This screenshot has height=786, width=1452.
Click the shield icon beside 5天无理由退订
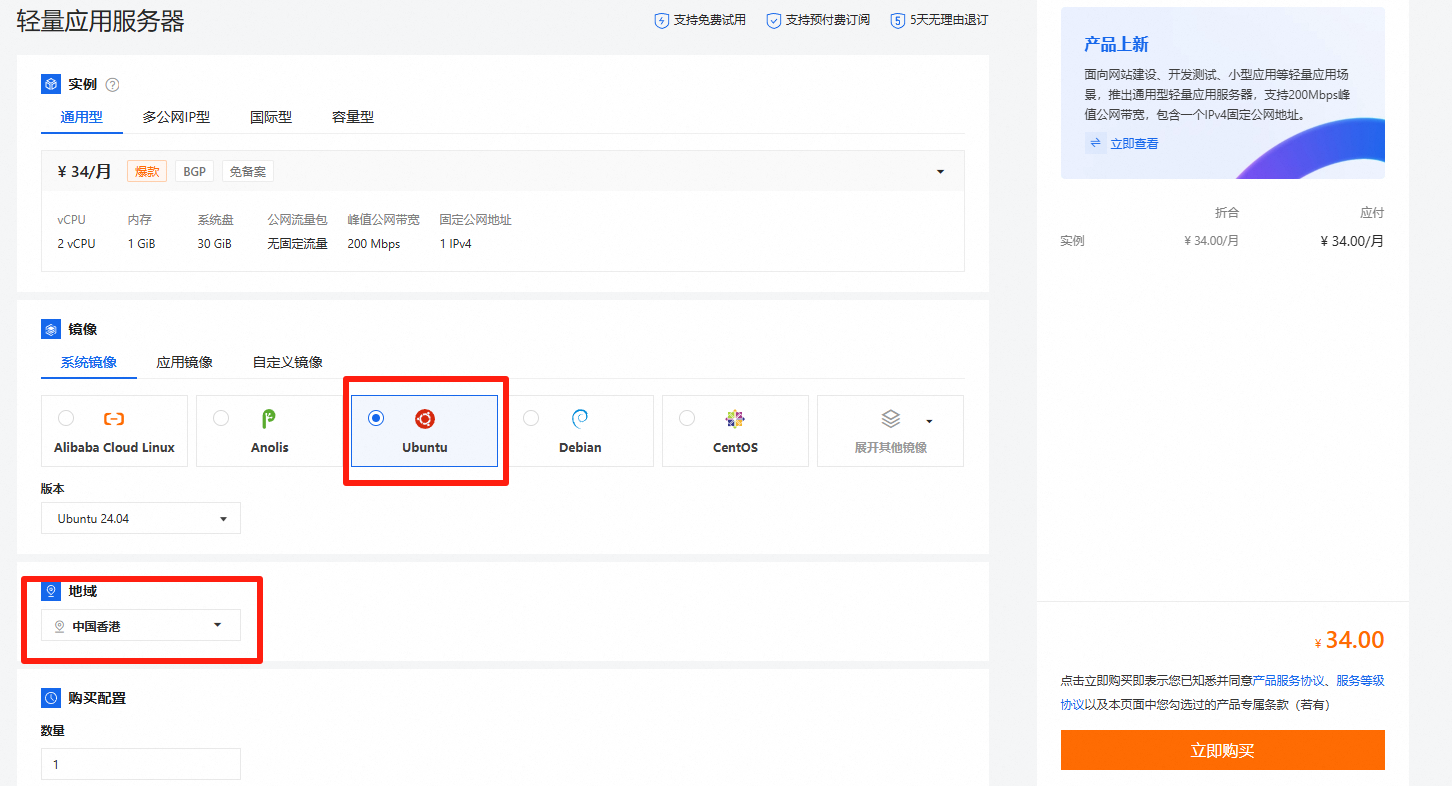898,20
